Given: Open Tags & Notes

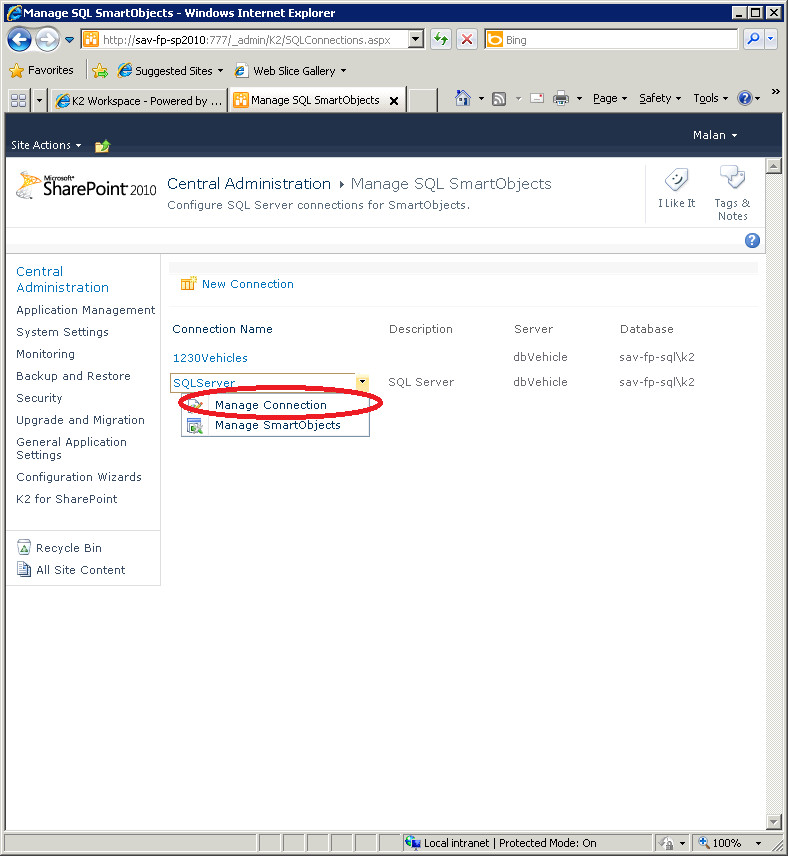Looking at the screenshot, I should [732, 193].
